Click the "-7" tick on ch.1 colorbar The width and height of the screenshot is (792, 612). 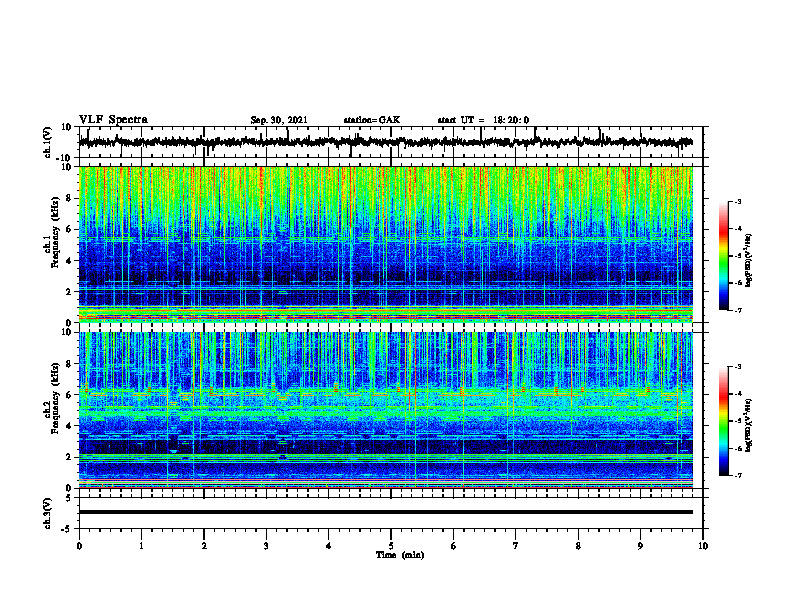click(x=737, y=310)
